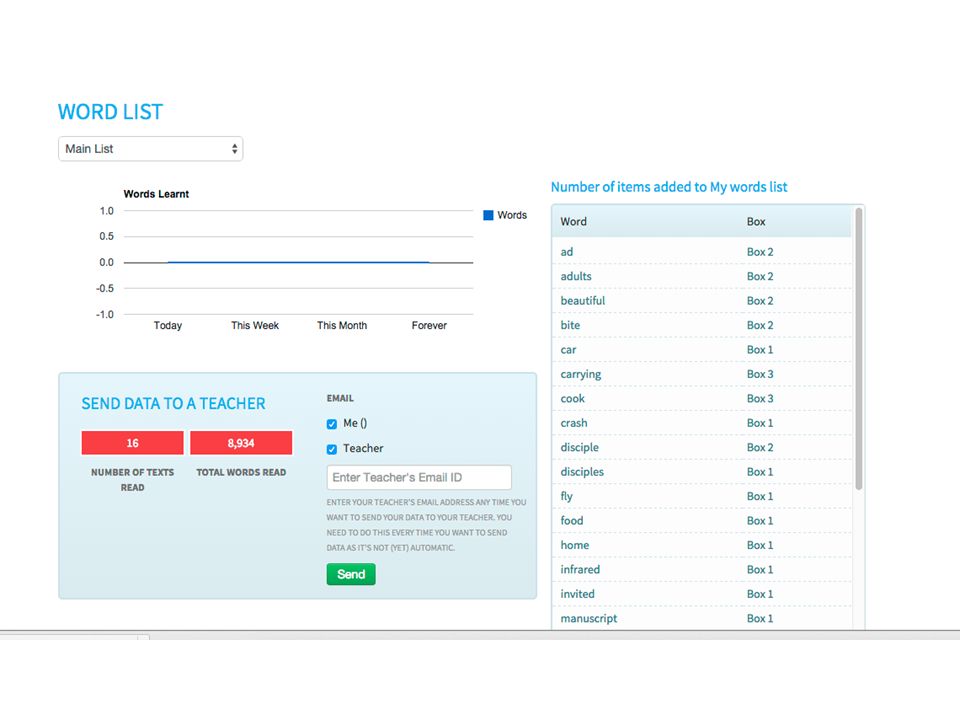Click Box 2 value in ad row
This screenshot has height=720, width=960.
click(760, 252)
